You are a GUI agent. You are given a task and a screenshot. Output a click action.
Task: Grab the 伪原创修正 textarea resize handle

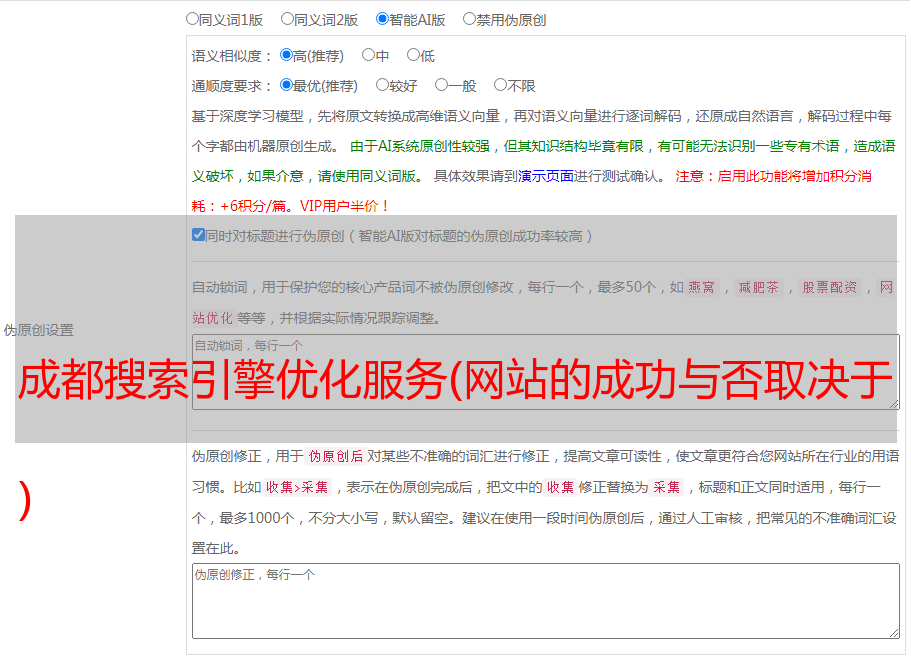pyautogui.click(x=894, y=633)
